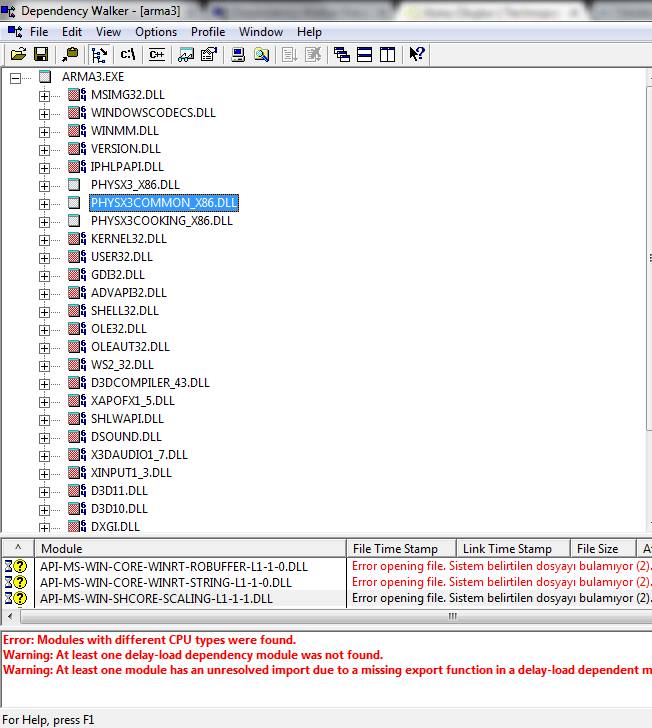Click the Tile Vertically toolbar icon

(x=387, y=54)
